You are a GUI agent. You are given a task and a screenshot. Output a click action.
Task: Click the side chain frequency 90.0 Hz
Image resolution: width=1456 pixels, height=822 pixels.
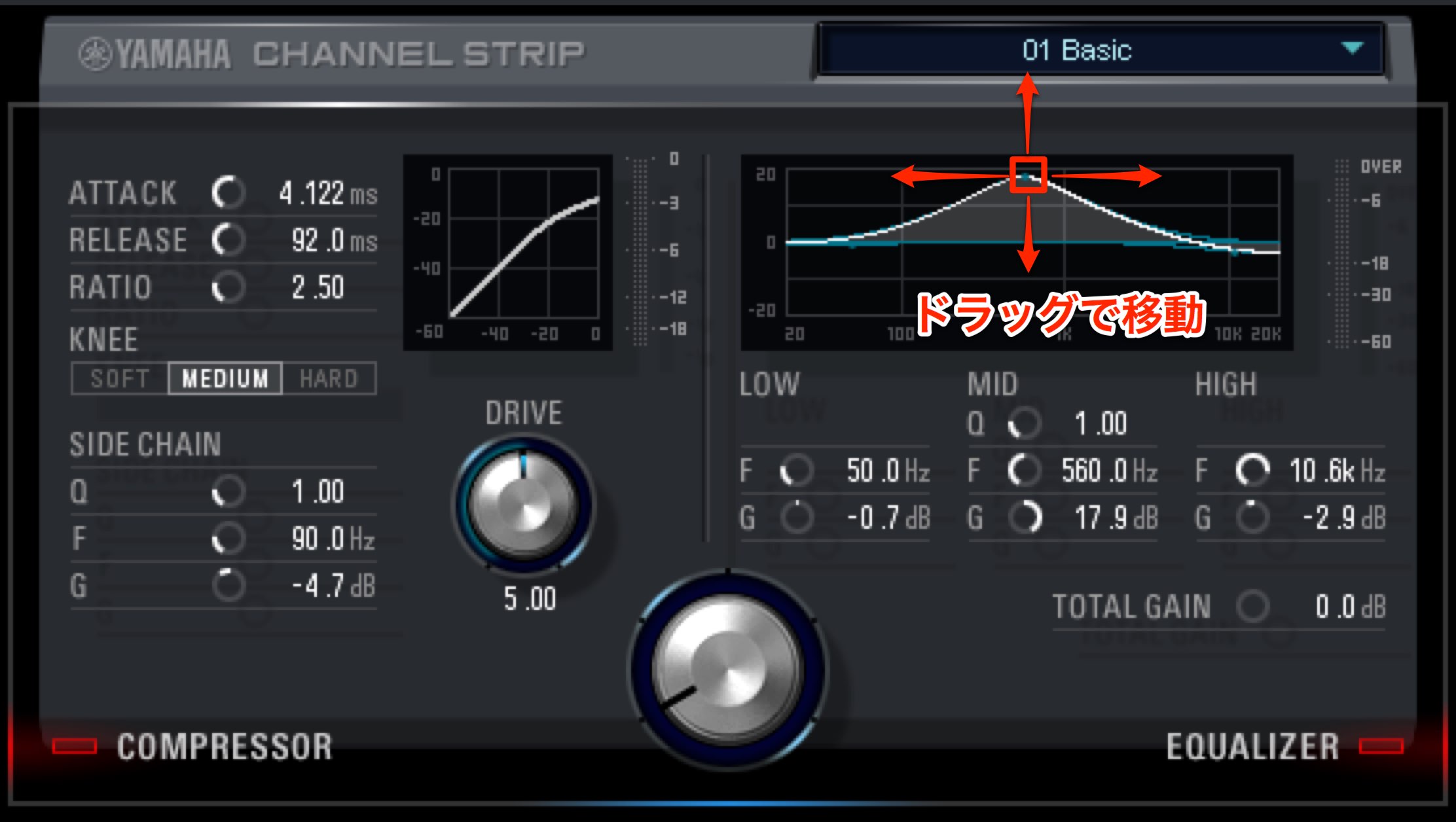(333, 539)
